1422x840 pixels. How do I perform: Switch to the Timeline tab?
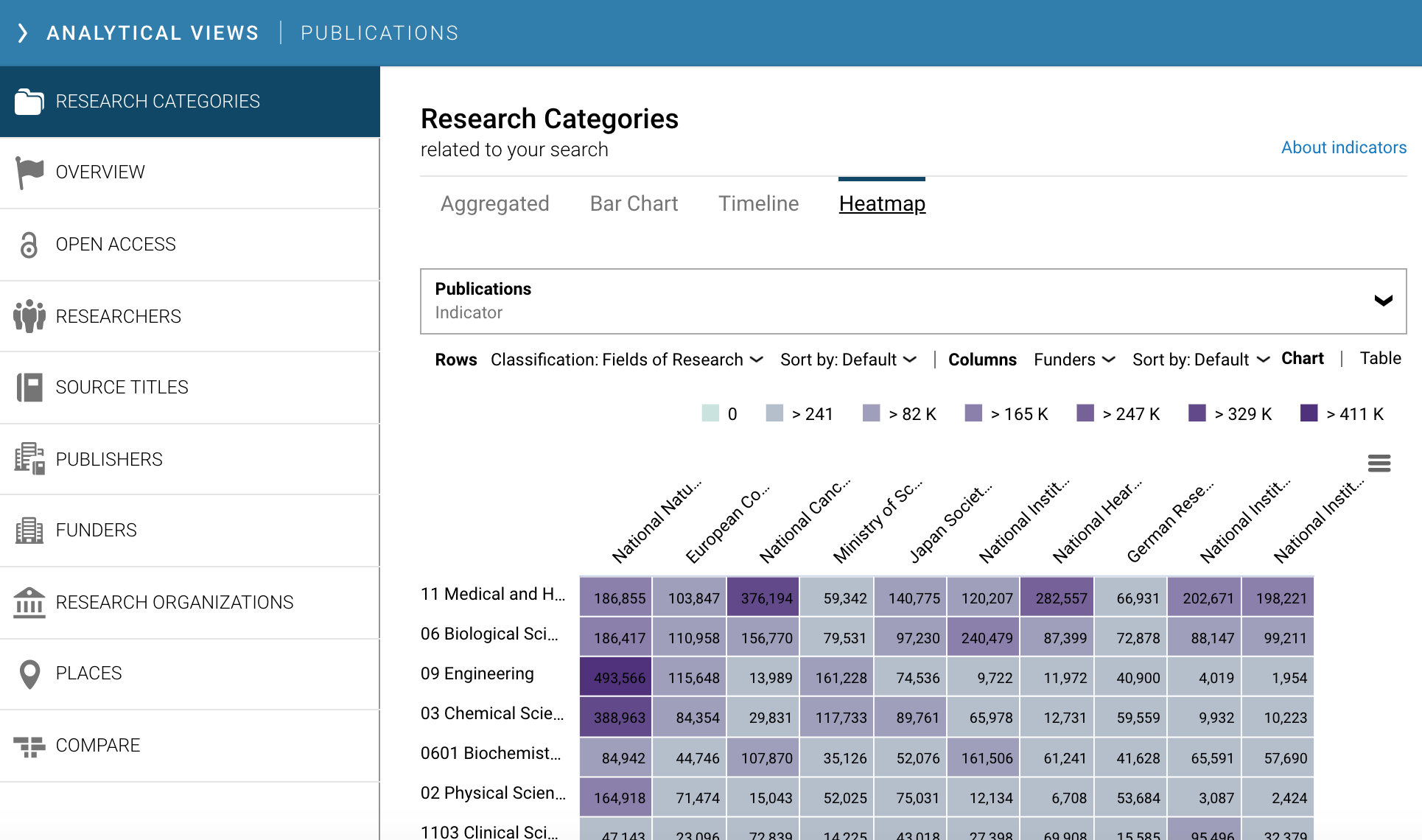(x=758, y=203)
